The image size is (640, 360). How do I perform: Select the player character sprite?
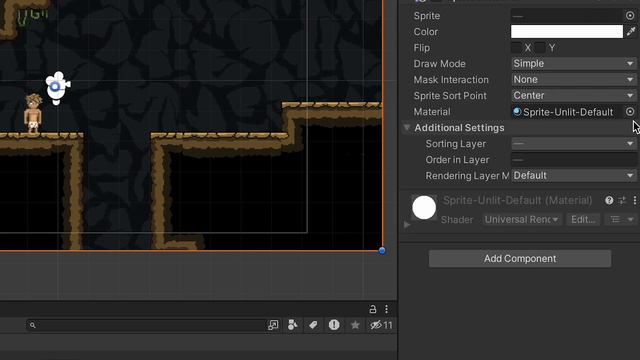pyautogui.click(x=33, y=113)
